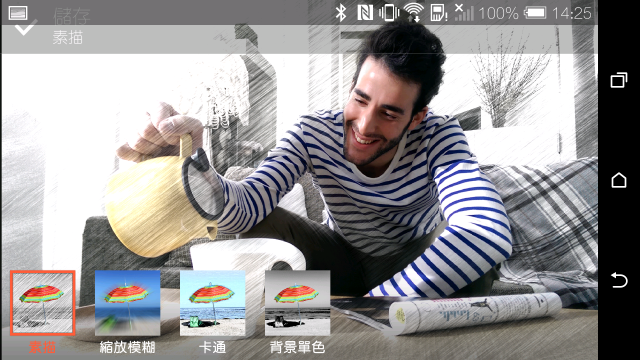Image resolution: width=640 pixels, height=360 pixels.
Task: Tap the SD card alert icon
Action: (x=439, y=13)
